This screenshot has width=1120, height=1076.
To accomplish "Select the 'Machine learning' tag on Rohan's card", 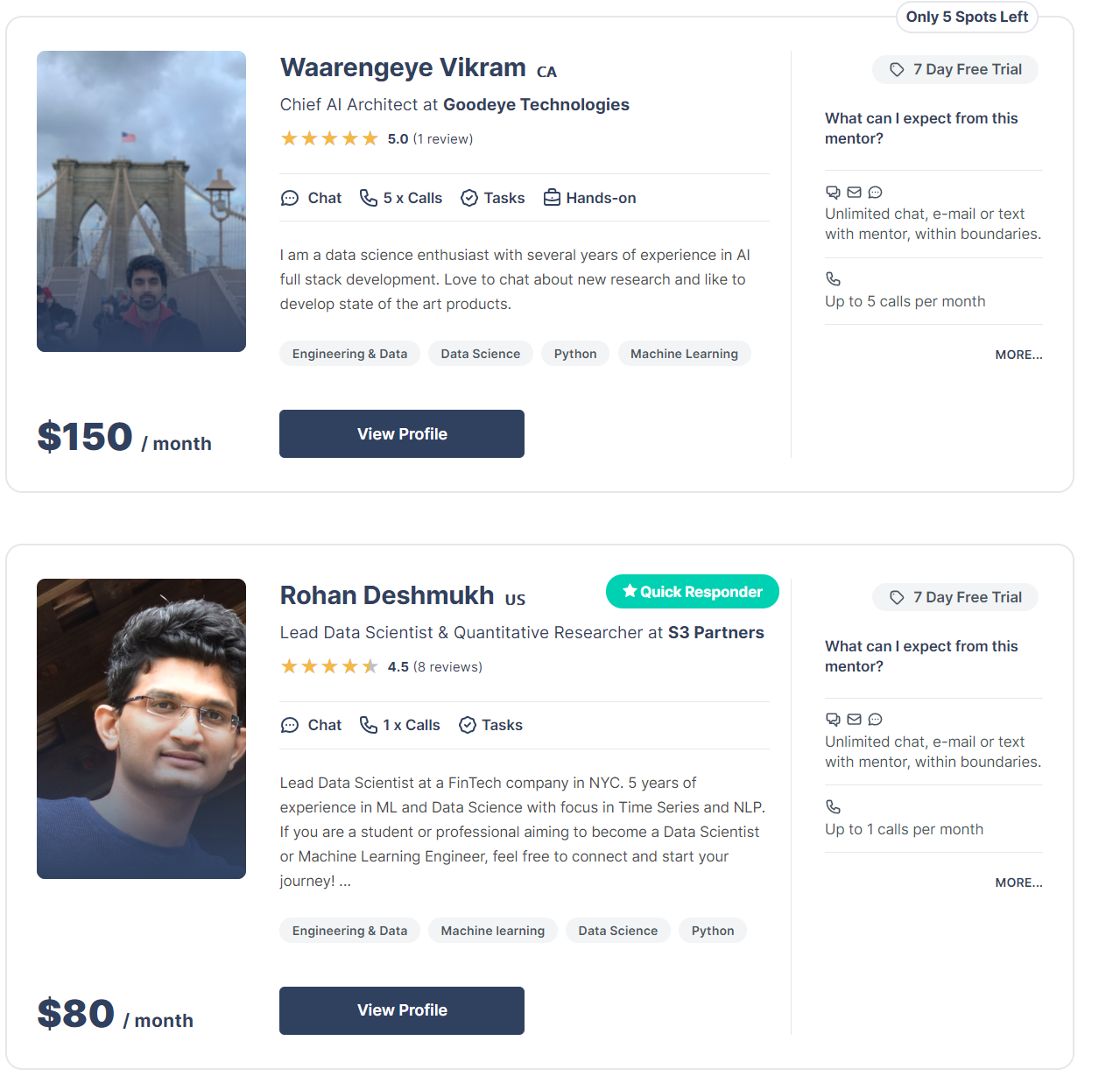I will (x=492, y=930).
